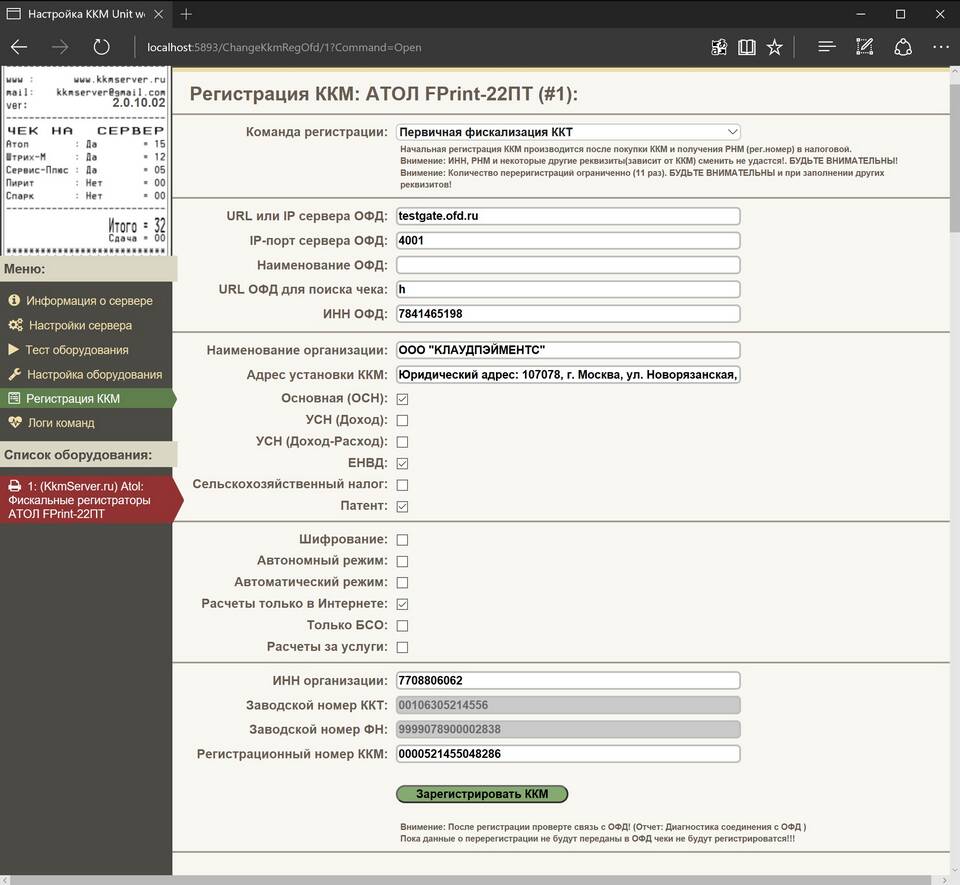Open Логи команд menu item
Screen dimensions: 960x885
tap(61, 422)
